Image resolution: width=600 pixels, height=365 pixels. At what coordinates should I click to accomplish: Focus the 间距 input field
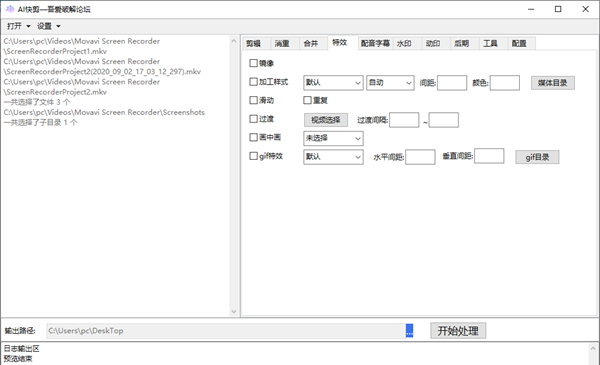(452, 83)
